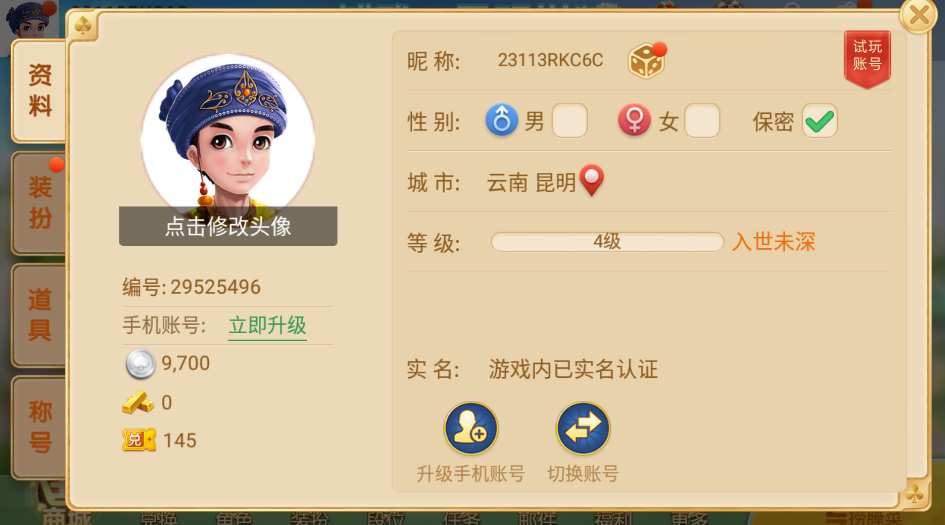Click the level 4级 progress bar

pyautogui.click(x=608, y=242)
